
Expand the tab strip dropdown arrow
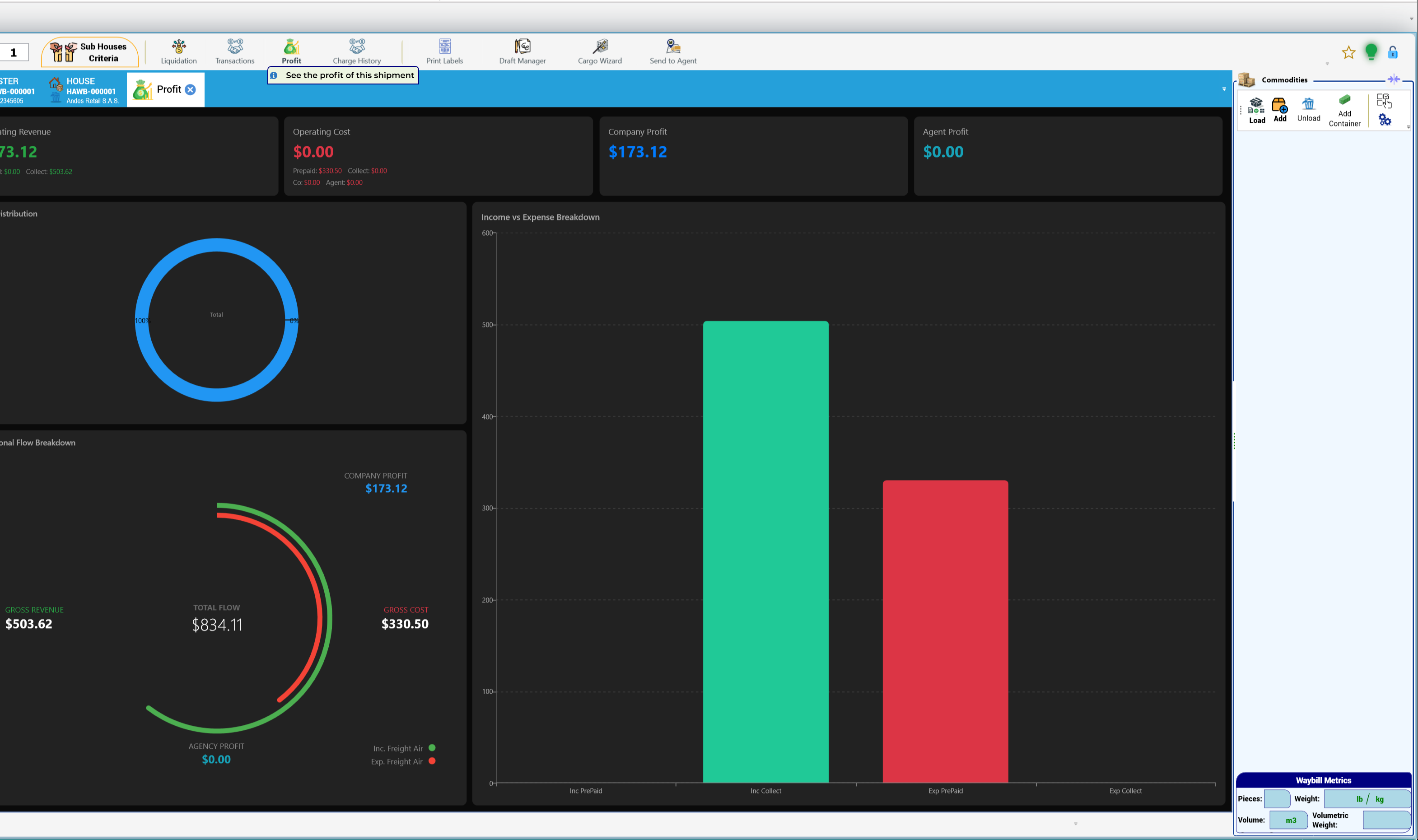pyautogui.click(x=1224, y=89)
